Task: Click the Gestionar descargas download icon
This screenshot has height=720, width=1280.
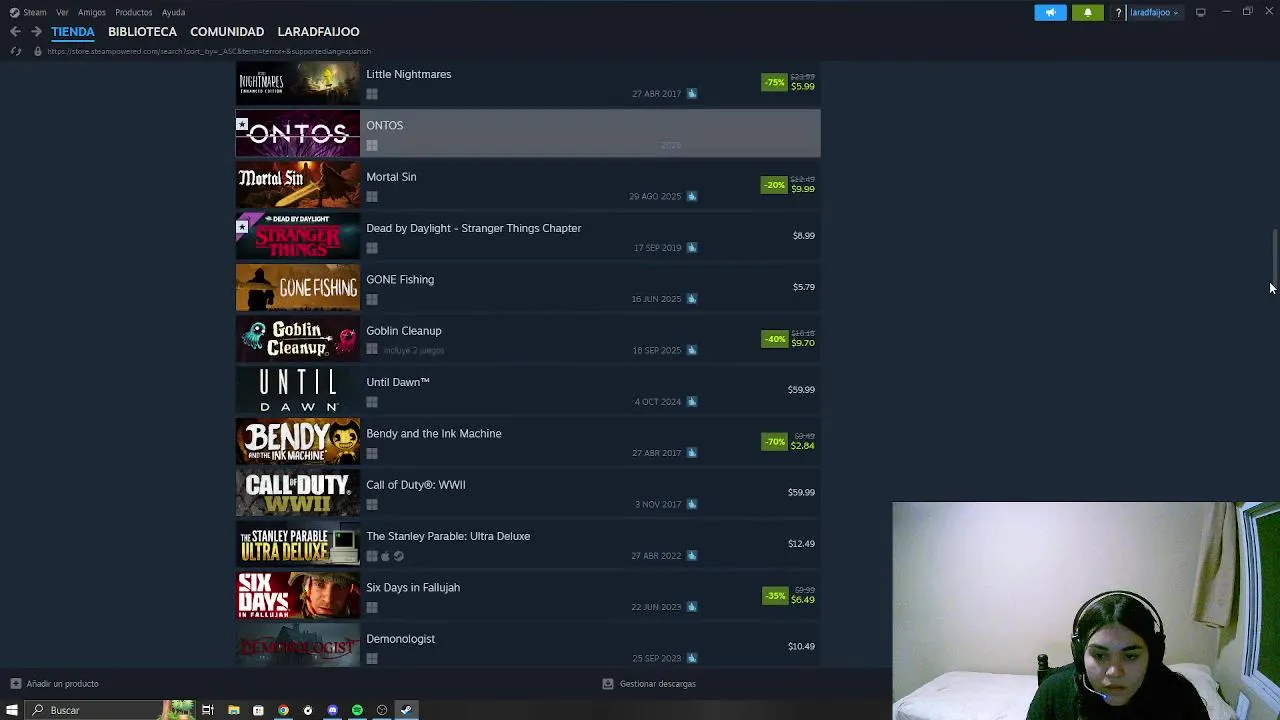Action: point(607,684)
